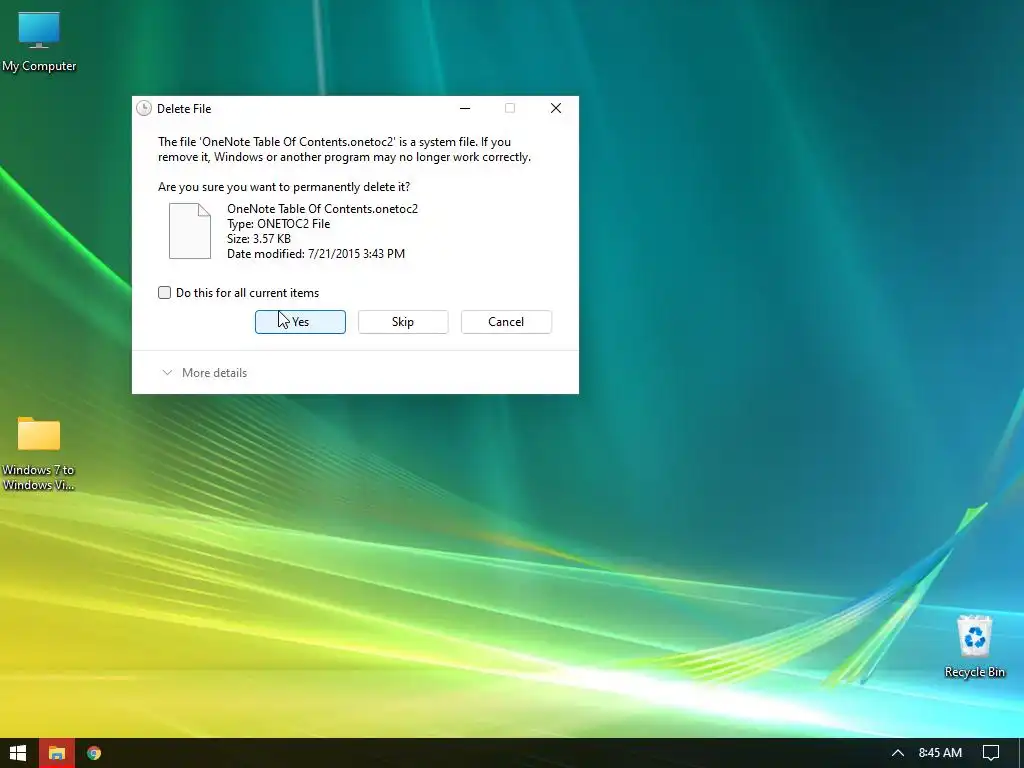The image size is (1024, 768).
Task: Open the clock showing 8:45 AM
Action: pos(940,753)
